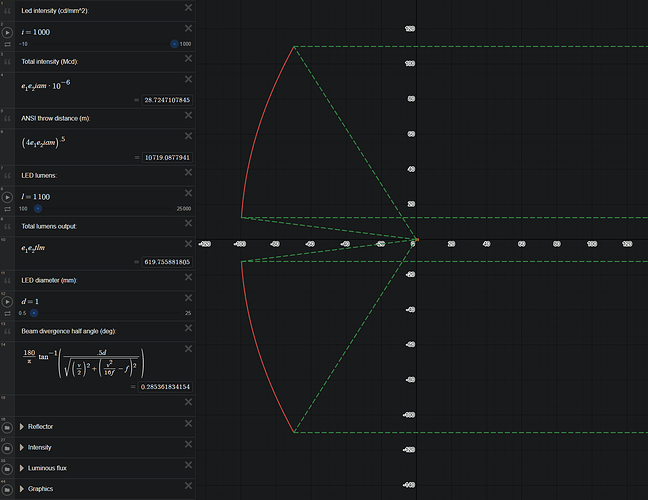Image resolution: width=648 pixels, height=500 pixels.
Task: Toggle visibility of Luminous flux folder icon
Action: point(7,469)
